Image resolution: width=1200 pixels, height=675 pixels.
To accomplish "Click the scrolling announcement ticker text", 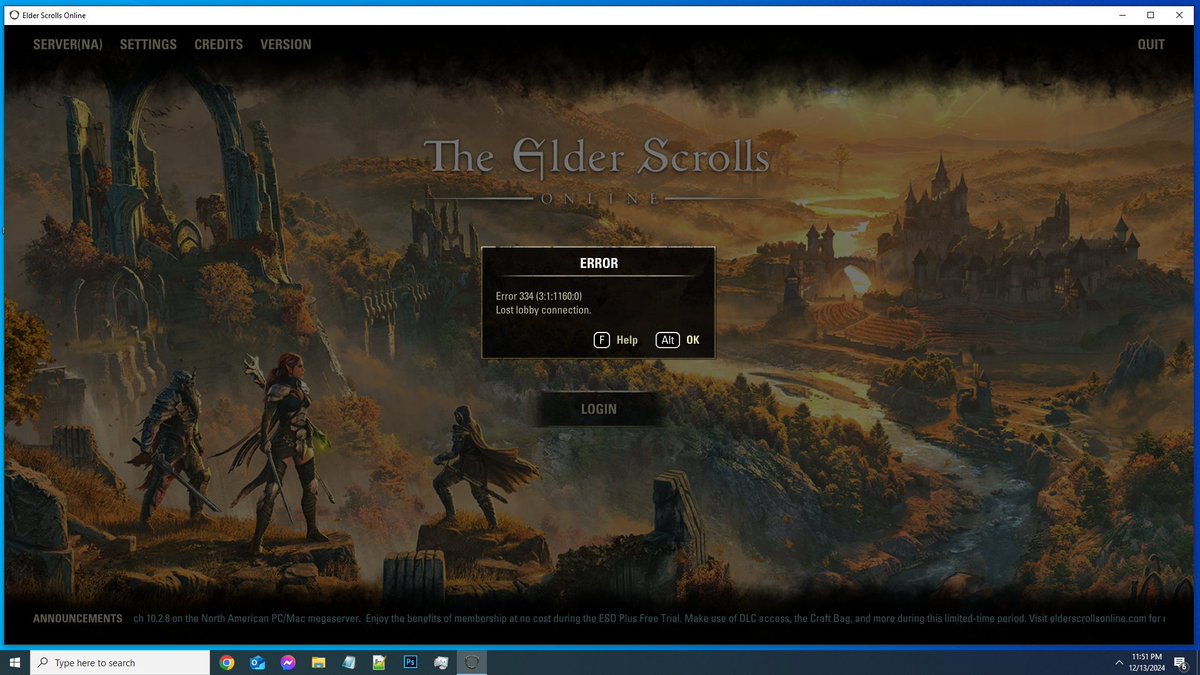I will tap(648, 619).
